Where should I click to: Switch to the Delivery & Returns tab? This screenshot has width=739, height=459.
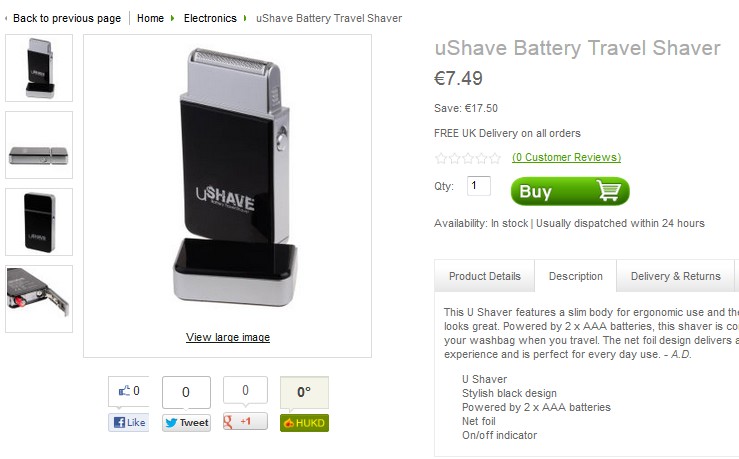pos(675,276)
